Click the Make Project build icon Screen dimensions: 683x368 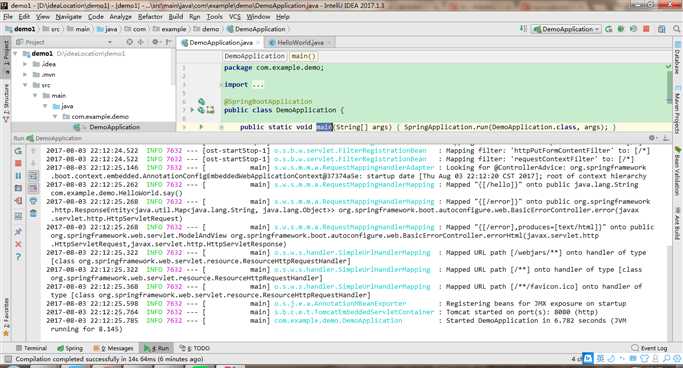523,29
